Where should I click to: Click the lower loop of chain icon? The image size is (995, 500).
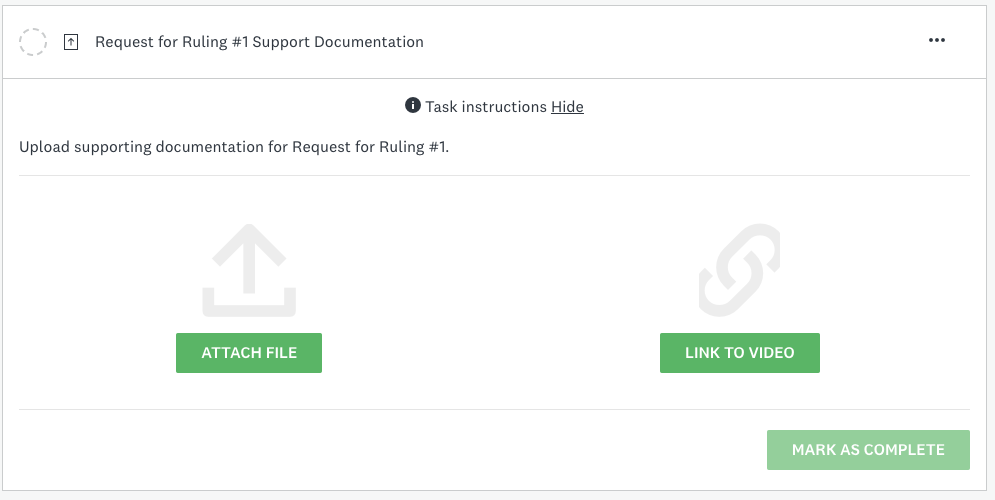[720, 291]
